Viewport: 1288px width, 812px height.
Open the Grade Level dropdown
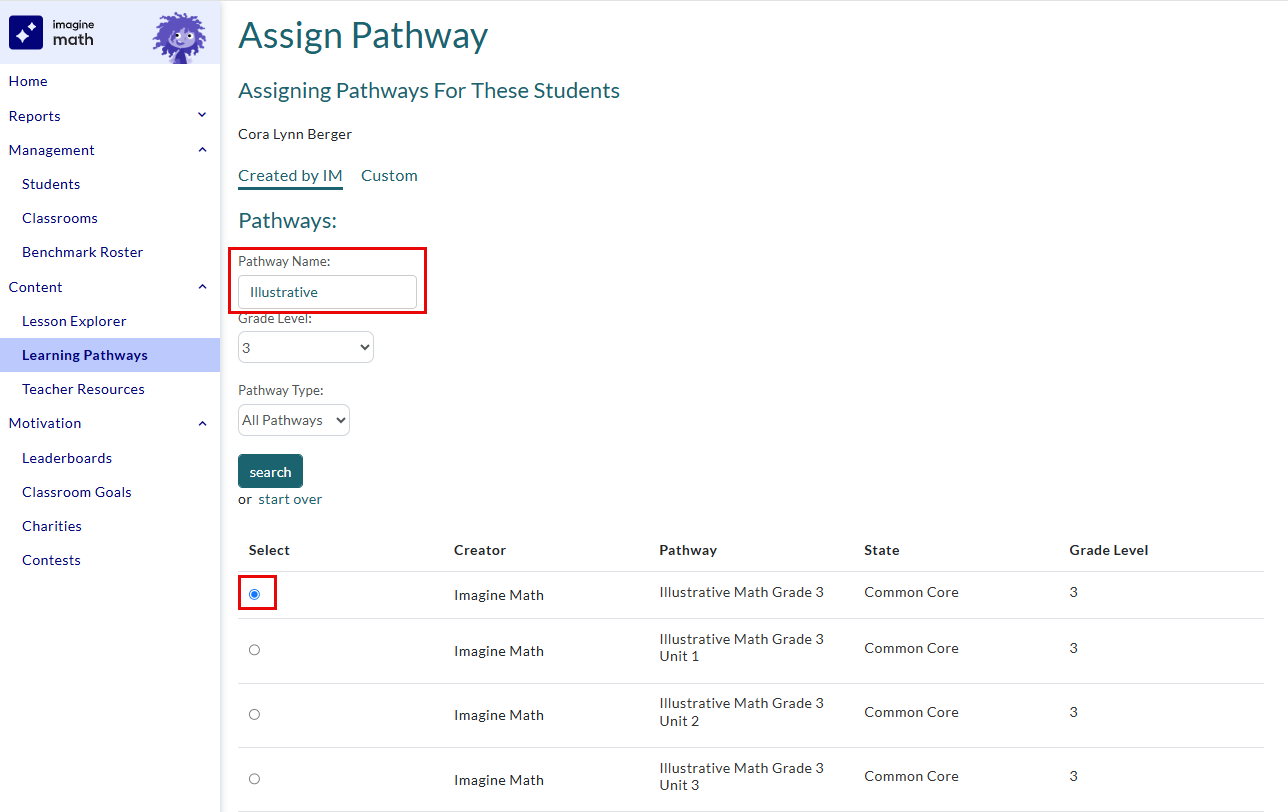(x=306, y=347)
